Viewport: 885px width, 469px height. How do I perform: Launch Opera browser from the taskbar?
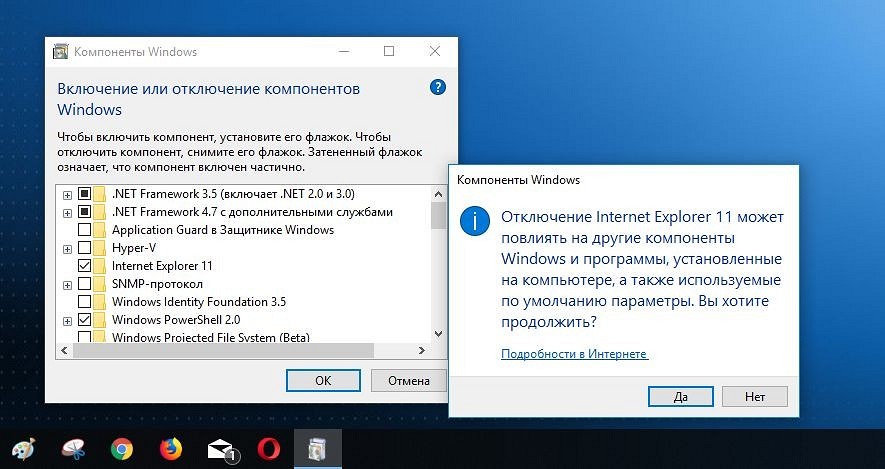coord(269,450)
